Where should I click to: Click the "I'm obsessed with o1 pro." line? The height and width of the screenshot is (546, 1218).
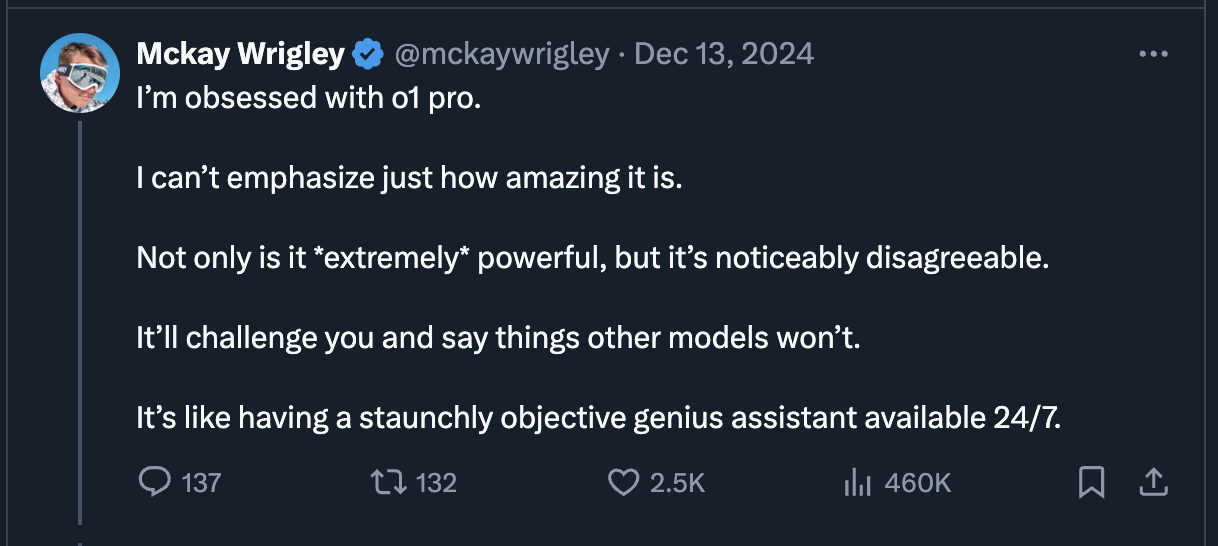310,101
